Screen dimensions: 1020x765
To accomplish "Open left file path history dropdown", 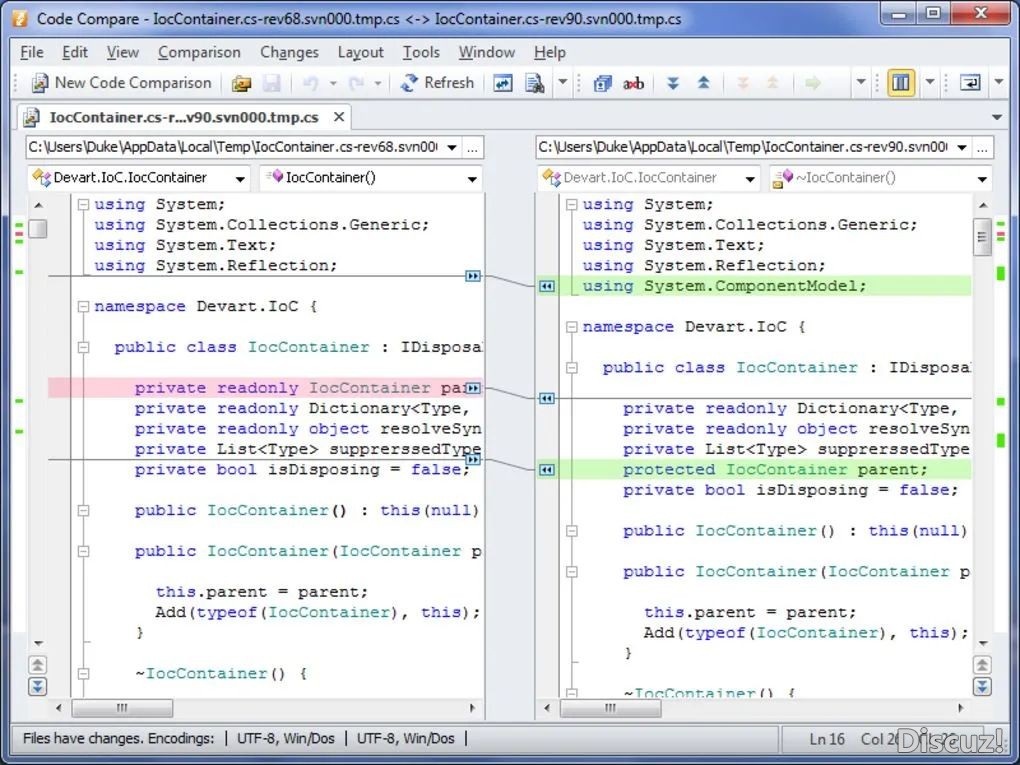I will click(x=451, y=147).
